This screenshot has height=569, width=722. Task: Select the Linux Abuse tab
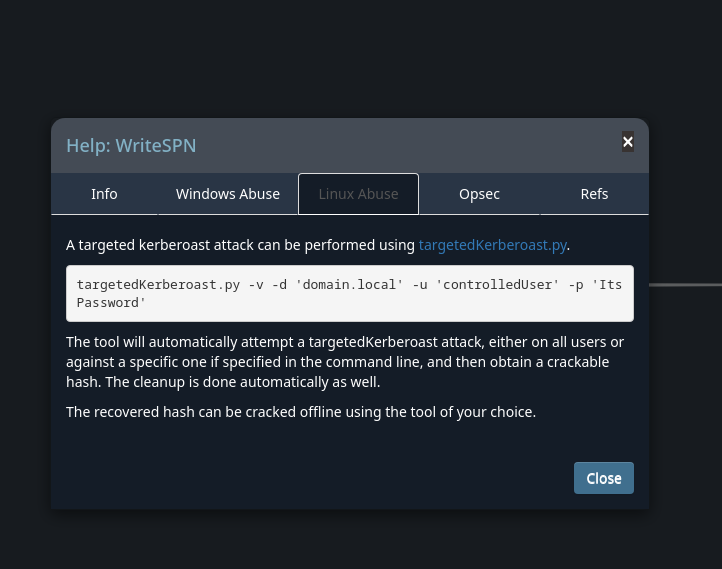358,194
